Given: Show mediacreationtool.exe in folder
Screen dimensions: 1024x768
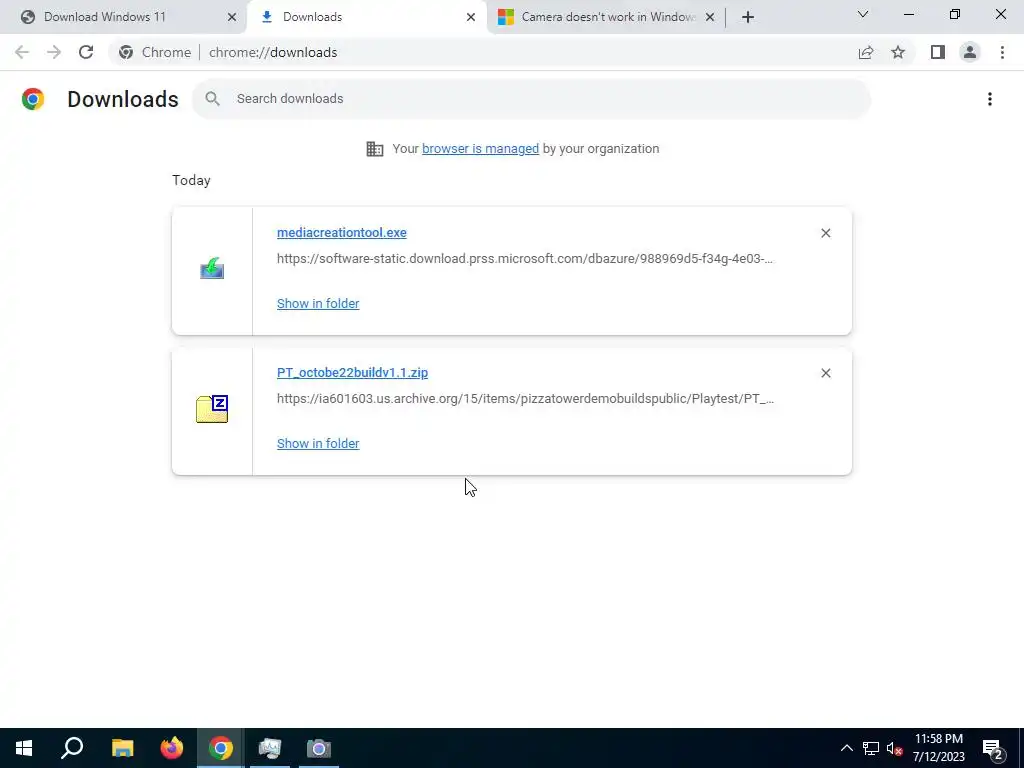Looking at the screenshot, I should [318, 303].
